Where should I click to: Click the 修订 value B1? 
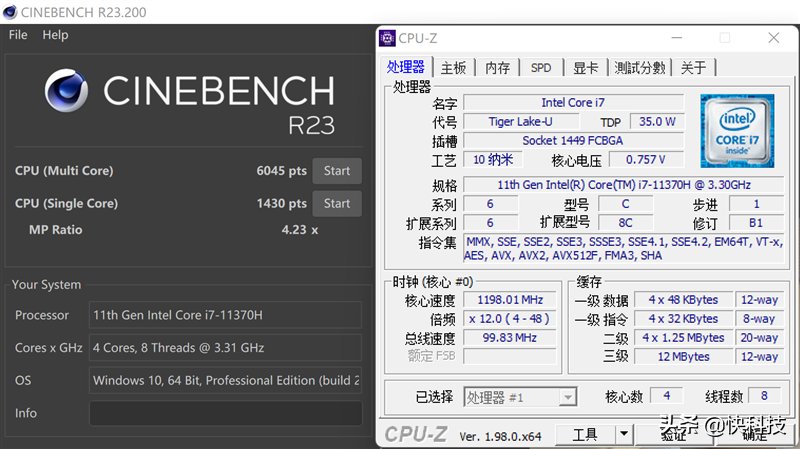tap(756, 223)
